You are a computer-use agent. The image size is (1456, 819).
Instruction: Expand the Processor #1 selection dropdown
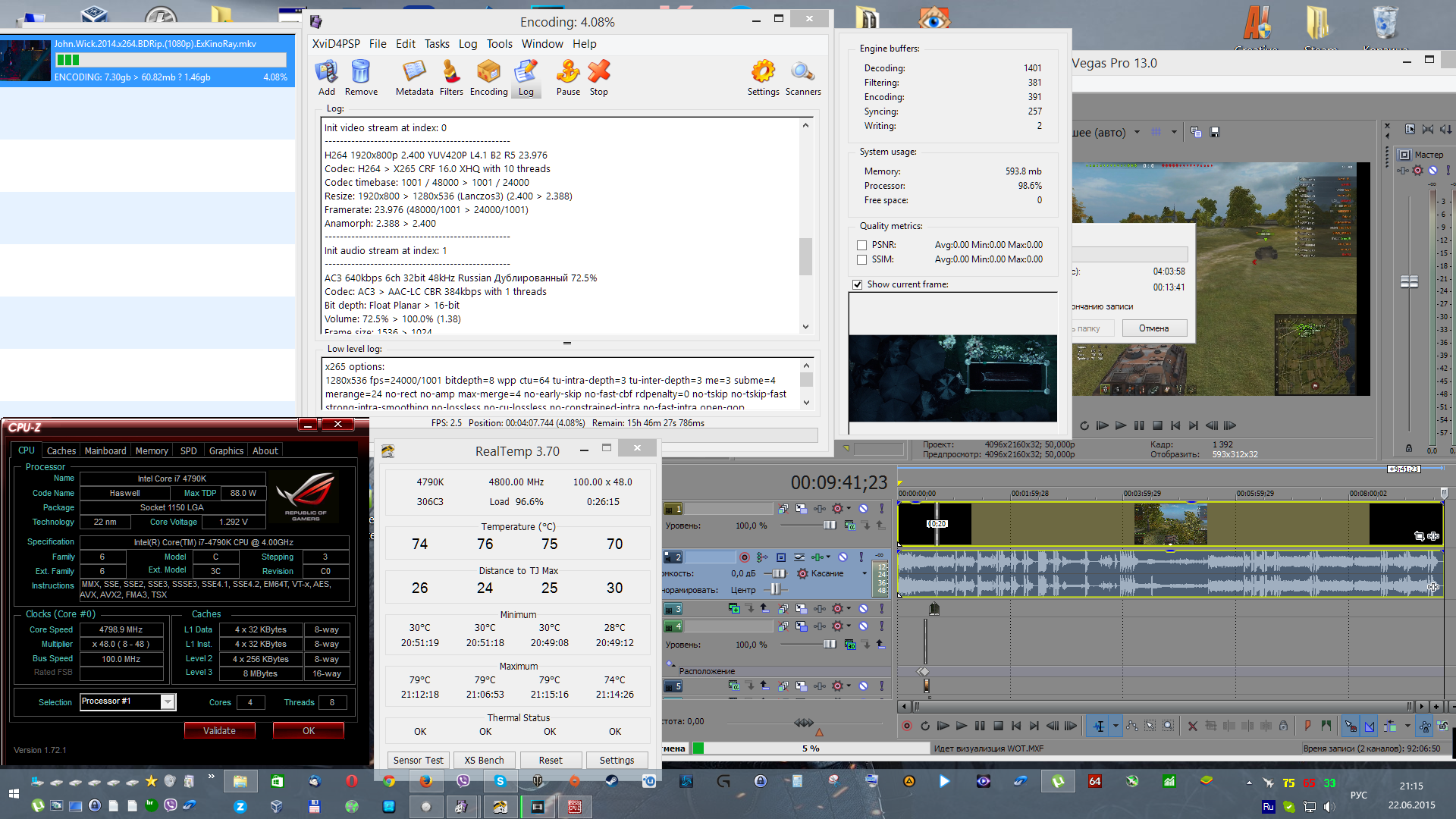(168, 702)
